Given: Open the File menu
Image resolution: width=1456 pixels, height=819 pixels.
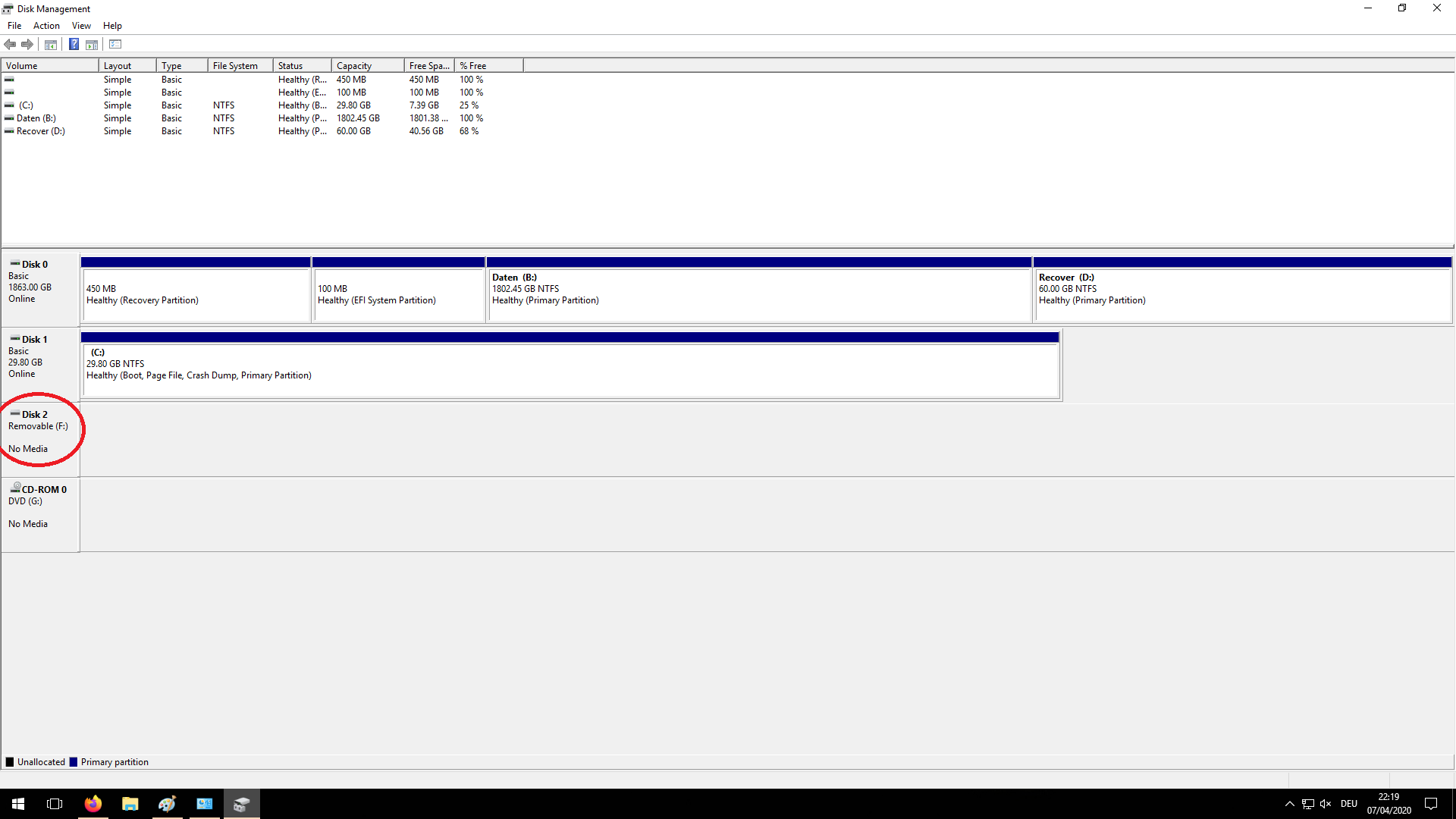Looking at the screenshot, I should pyautogui.click(x=14, y=26).
